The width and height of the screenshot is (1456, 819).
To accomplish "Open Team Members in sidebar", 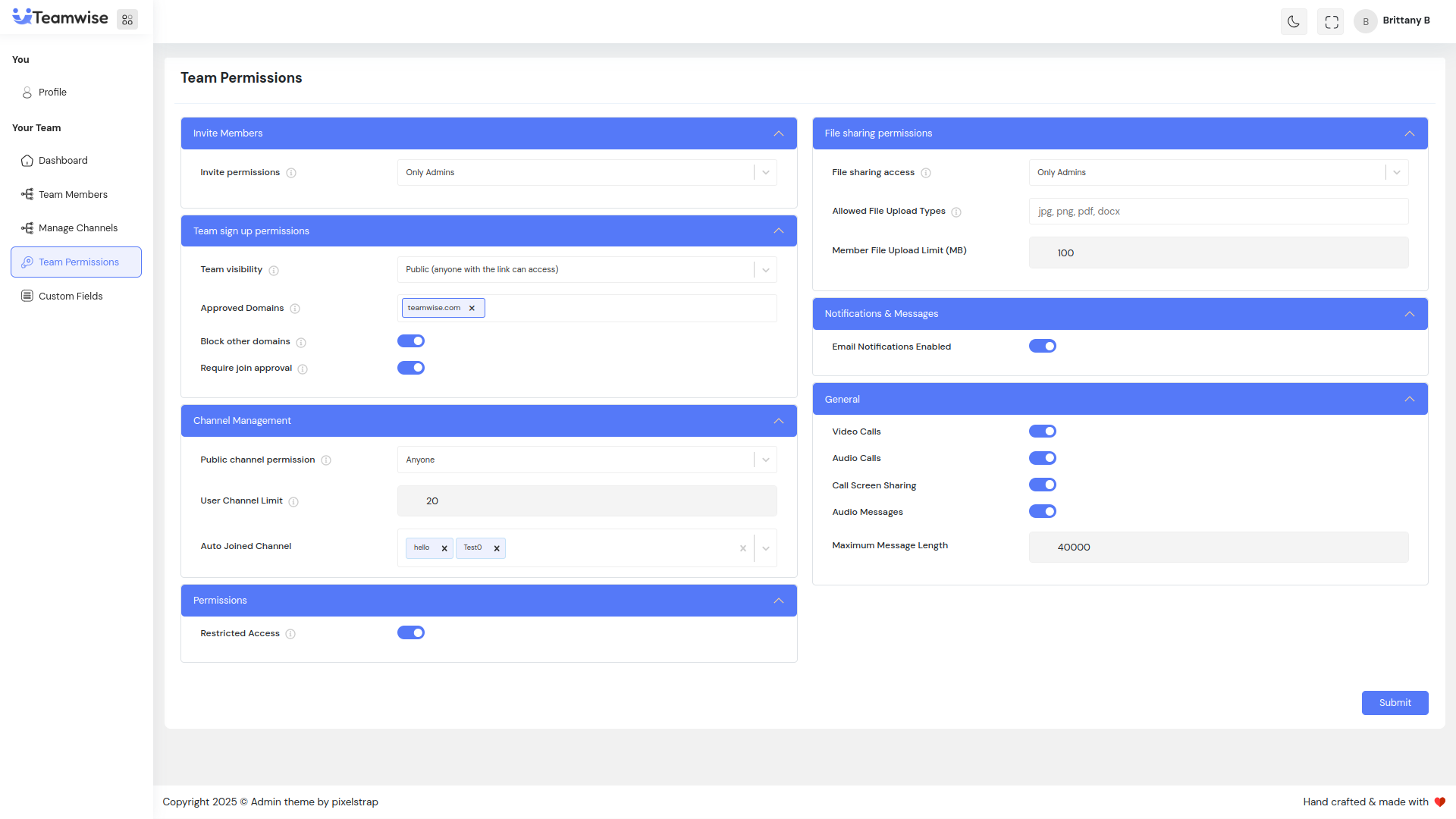I will (x=73, y=195).
